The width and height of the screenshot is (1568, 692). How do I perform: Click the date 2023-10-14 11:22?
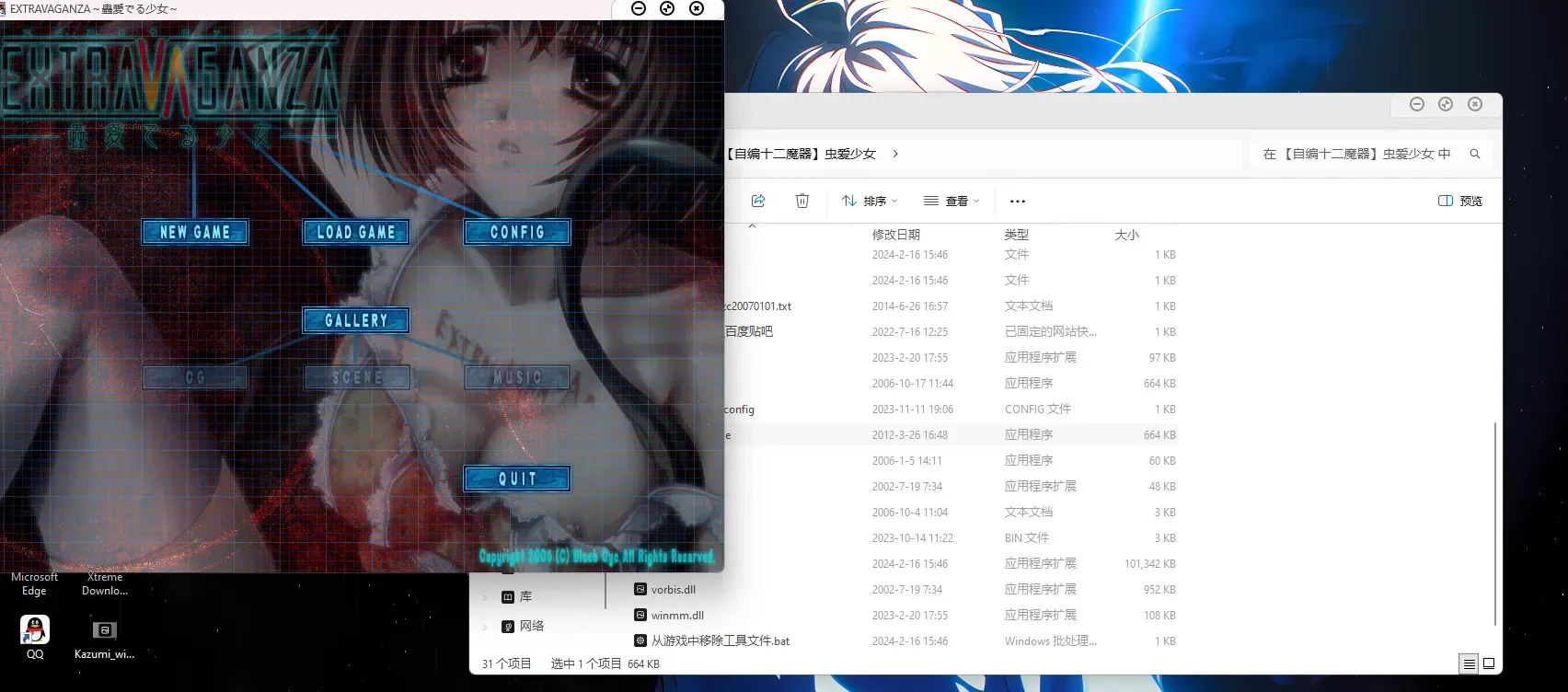click(x=913, y=538)
